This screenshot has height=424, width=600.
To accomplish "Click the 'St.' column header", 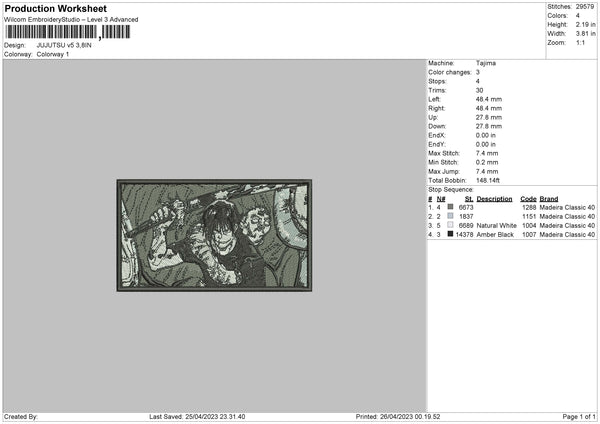I will (x=469, y=199).
